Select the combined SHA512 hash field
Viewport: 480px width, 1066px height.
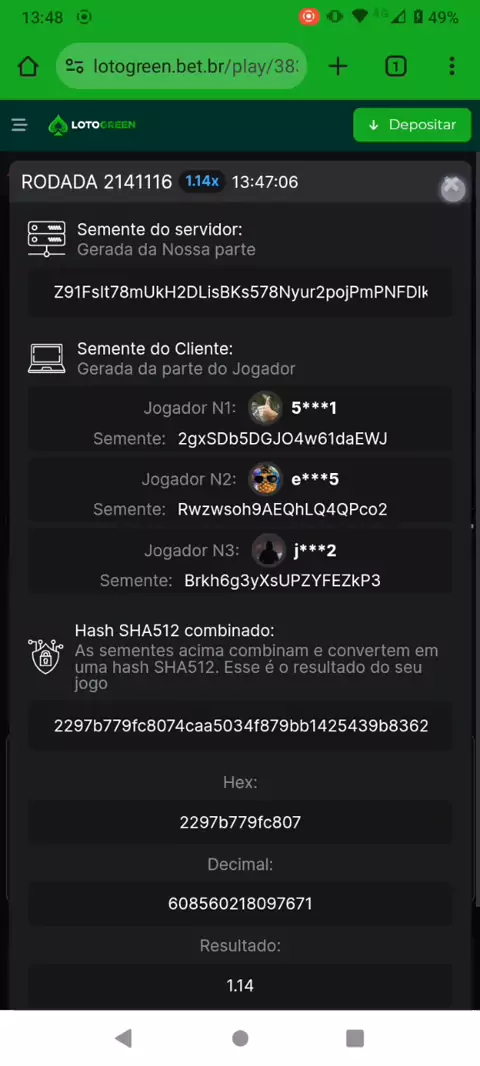[240, 726]
